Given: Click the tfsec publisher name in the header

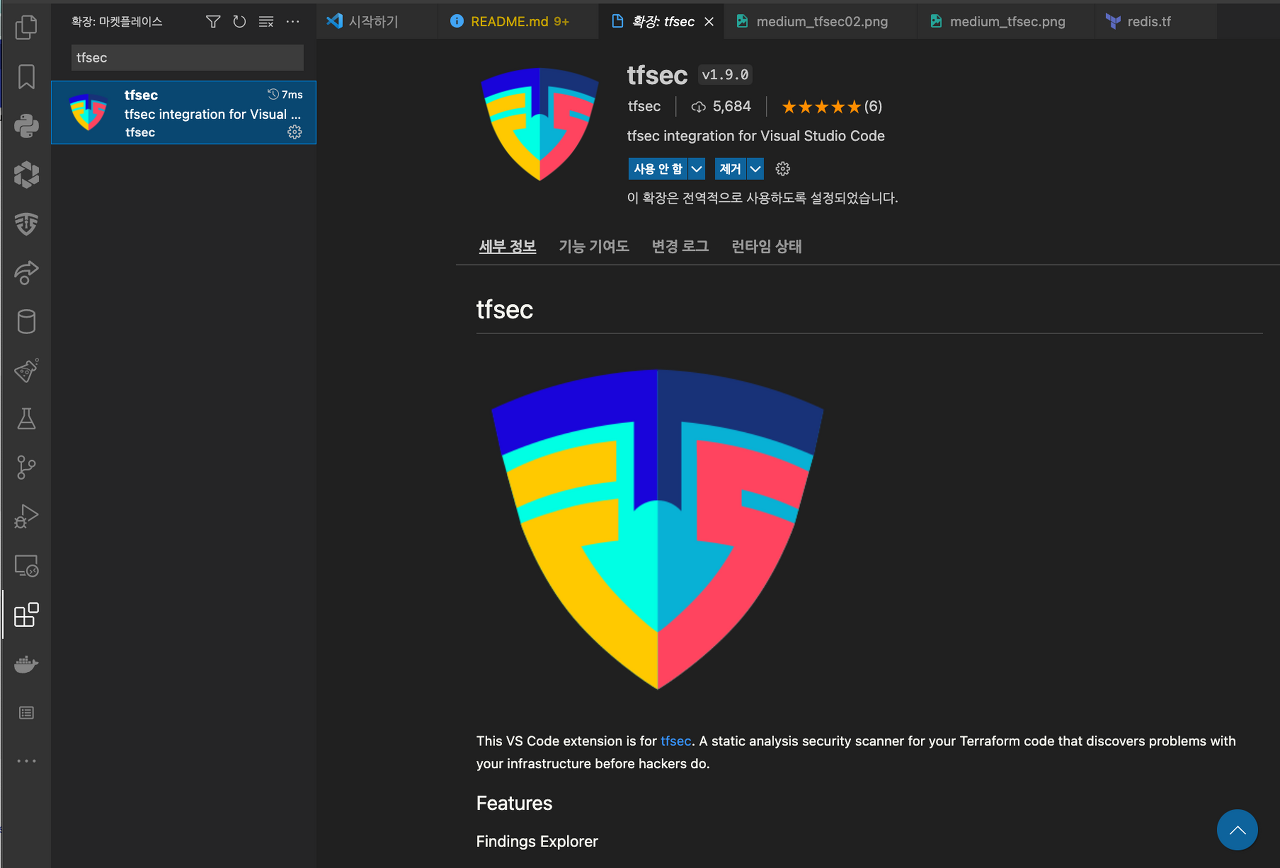Looking at the screenshot, I should pos(644,106).
